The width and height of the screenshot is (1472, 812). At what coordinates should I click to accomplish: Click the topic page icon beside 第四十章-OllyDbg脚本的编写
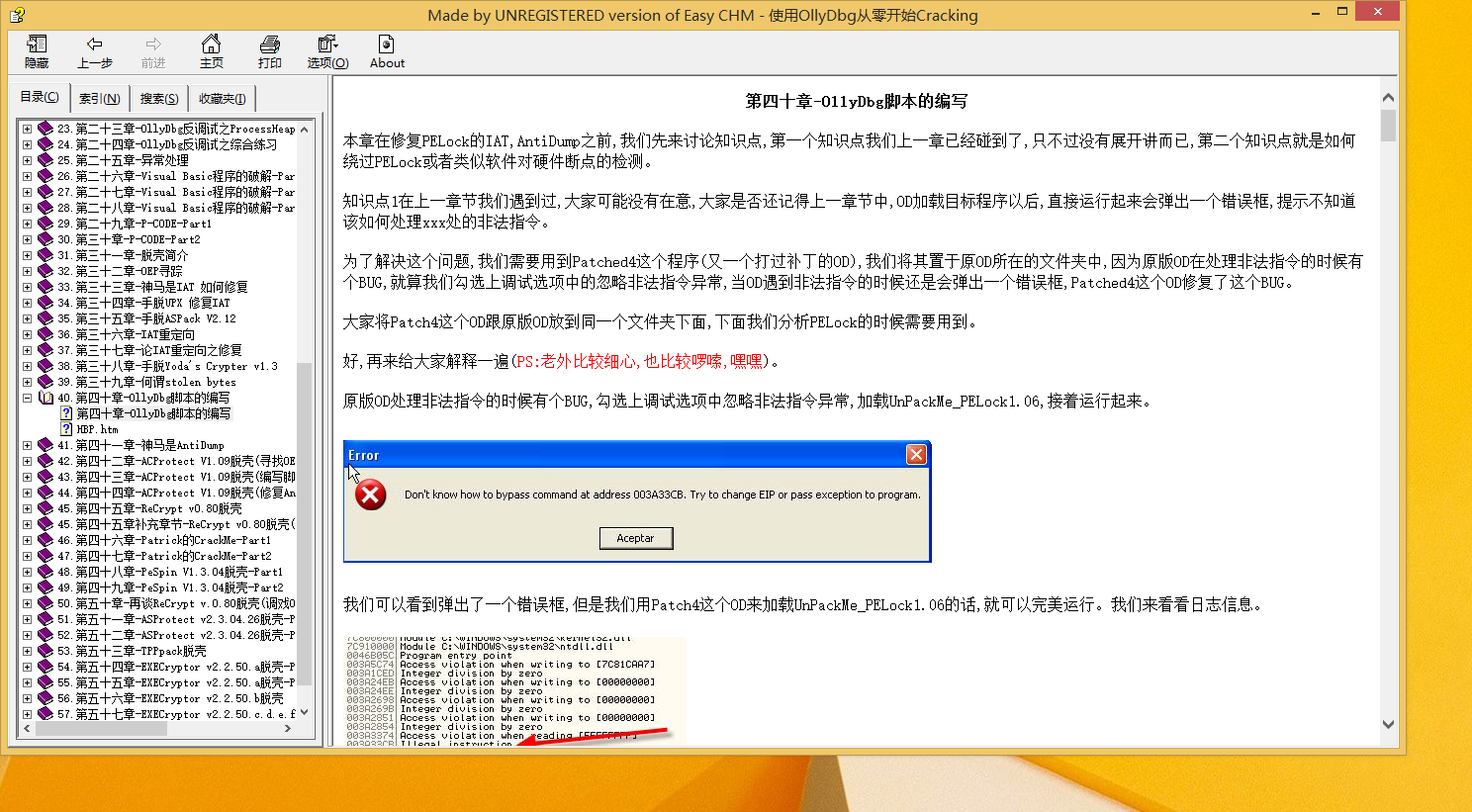click(x=66, y=413)
